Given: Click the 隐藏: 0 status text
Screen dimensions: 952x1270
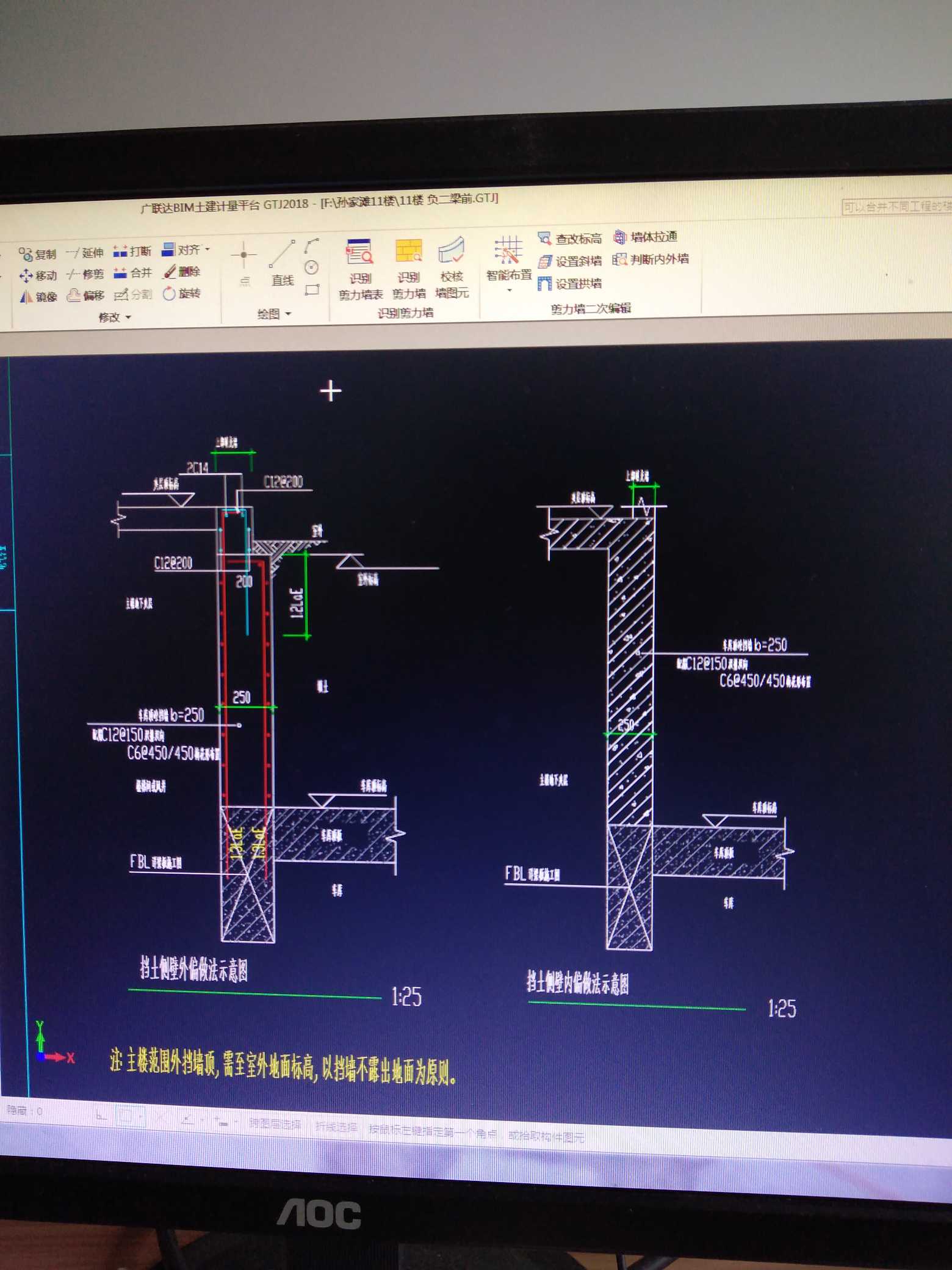Looking at the screenshot, I should (24, 1111).
